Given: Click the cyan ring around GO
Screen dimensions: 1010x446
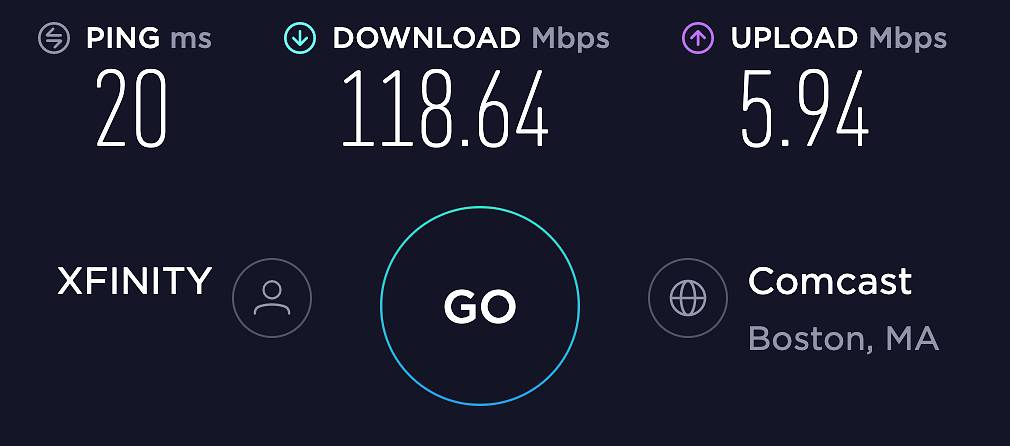Looking at the screenshot, I should coord(480,208).
